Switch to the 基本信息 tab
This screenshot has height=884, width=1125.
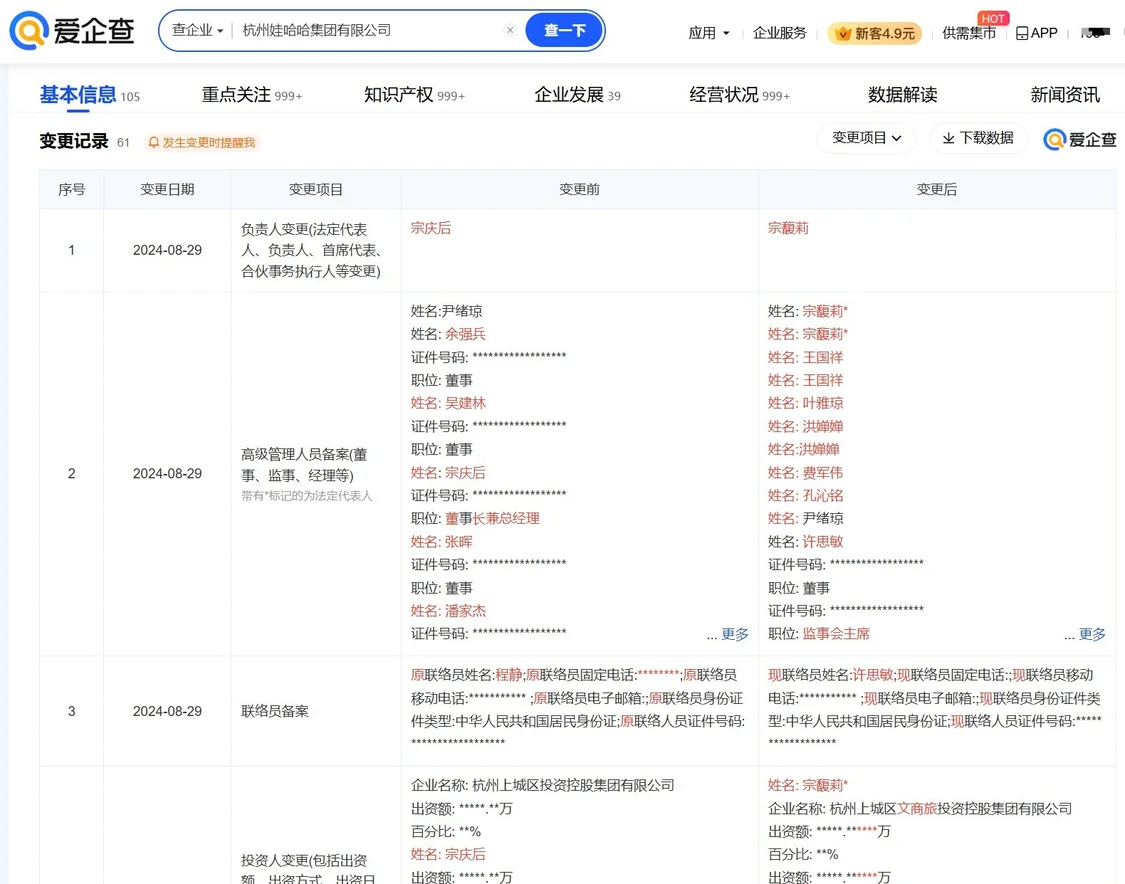tap(89, 95)
